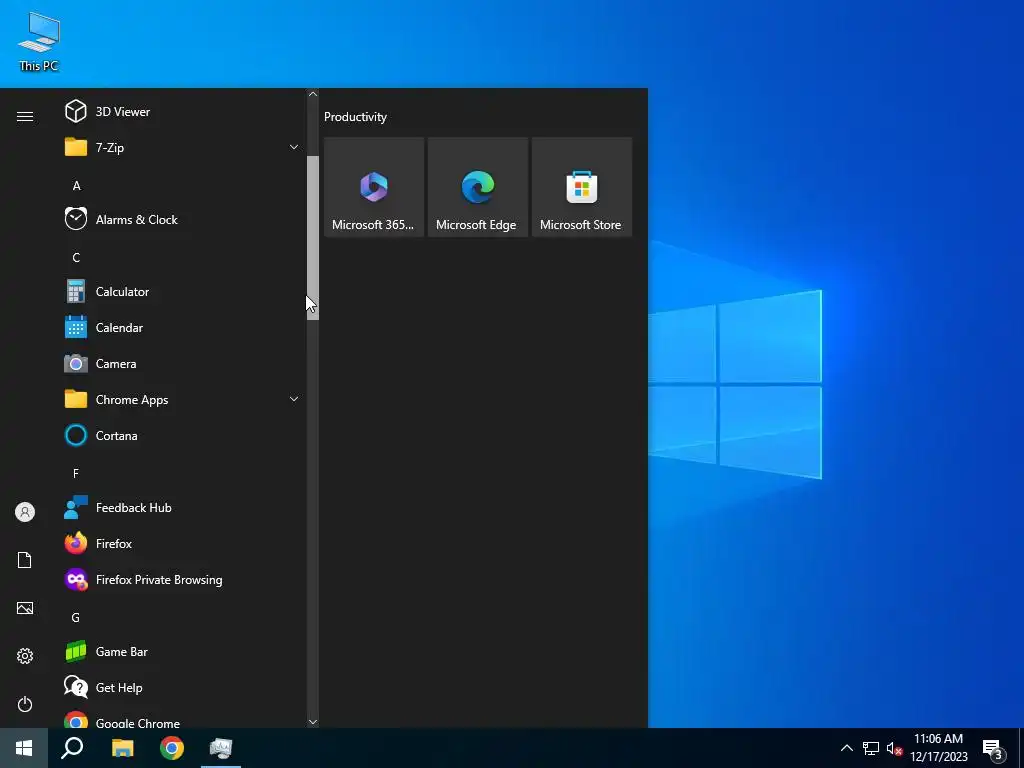The height and width of the screenshot is (768, 1024).
Task: Open Google Chrome from the taskbar
Action: tap(172, 748)
